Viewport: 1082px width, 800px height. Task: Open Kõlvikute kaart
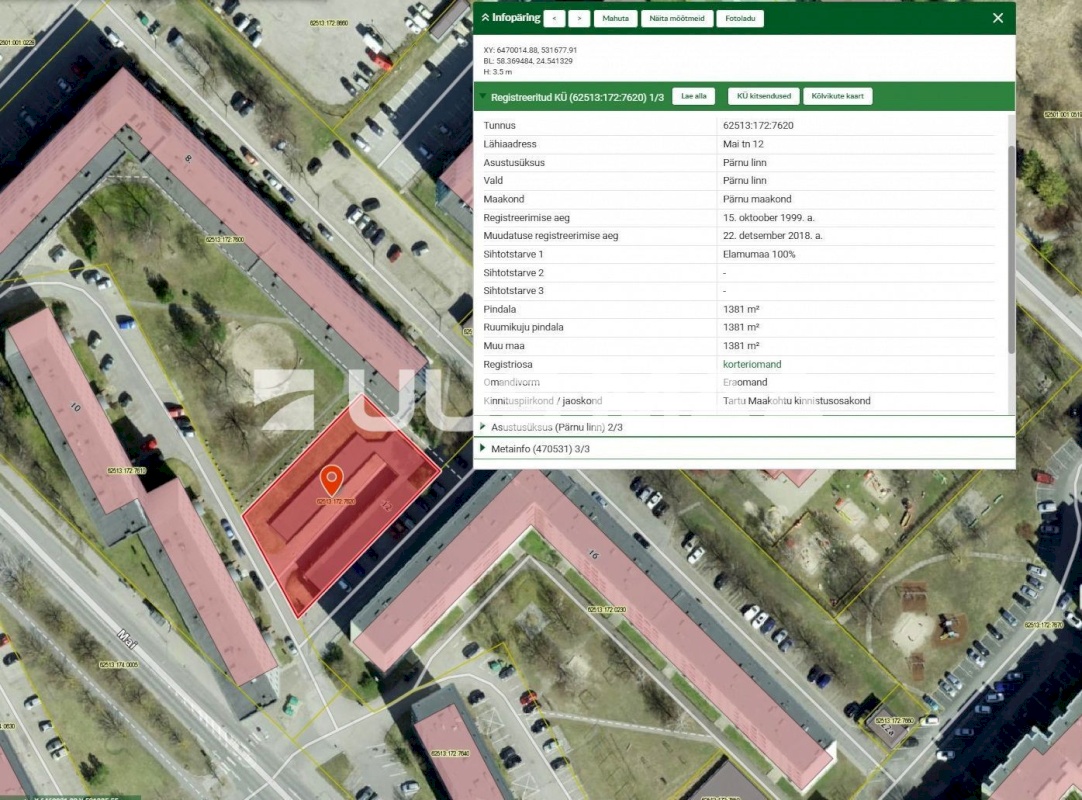(x=838, y=96)
